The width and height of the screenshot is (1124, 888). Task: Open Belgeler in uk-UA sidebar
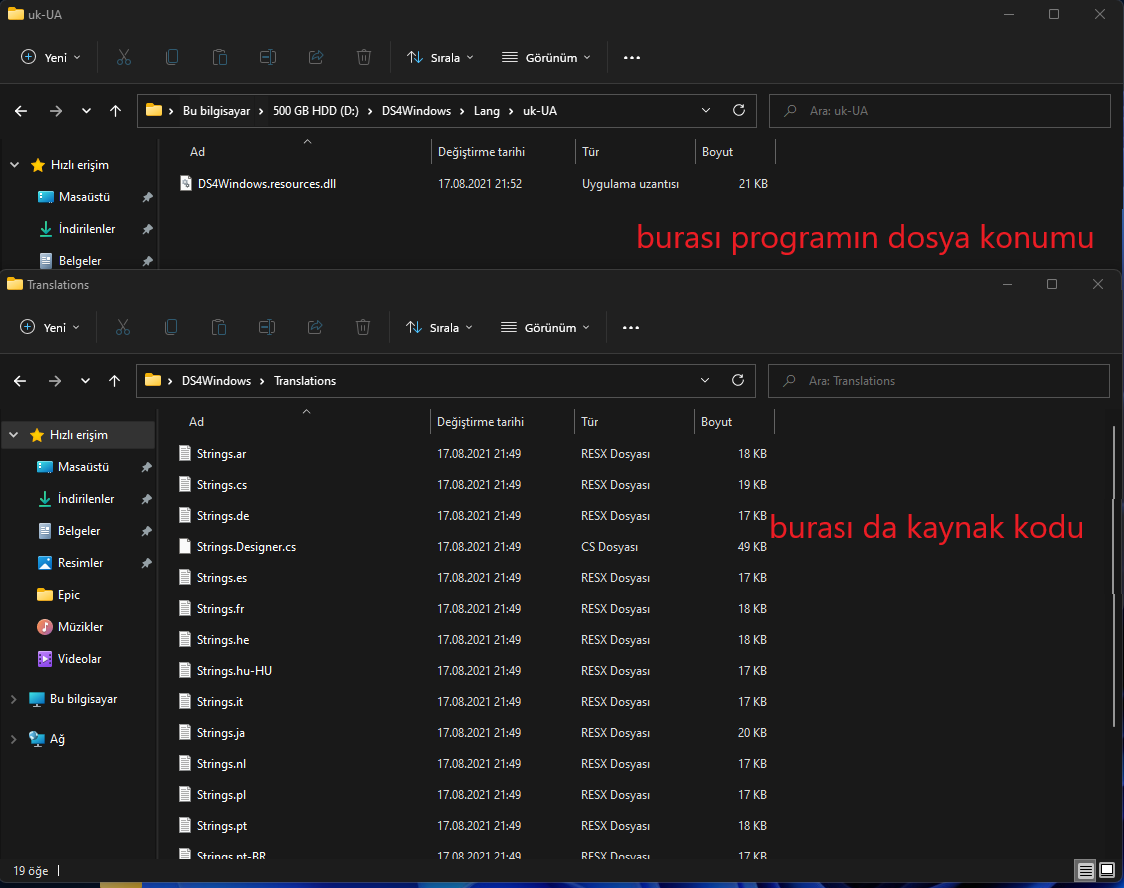point(80,261)
